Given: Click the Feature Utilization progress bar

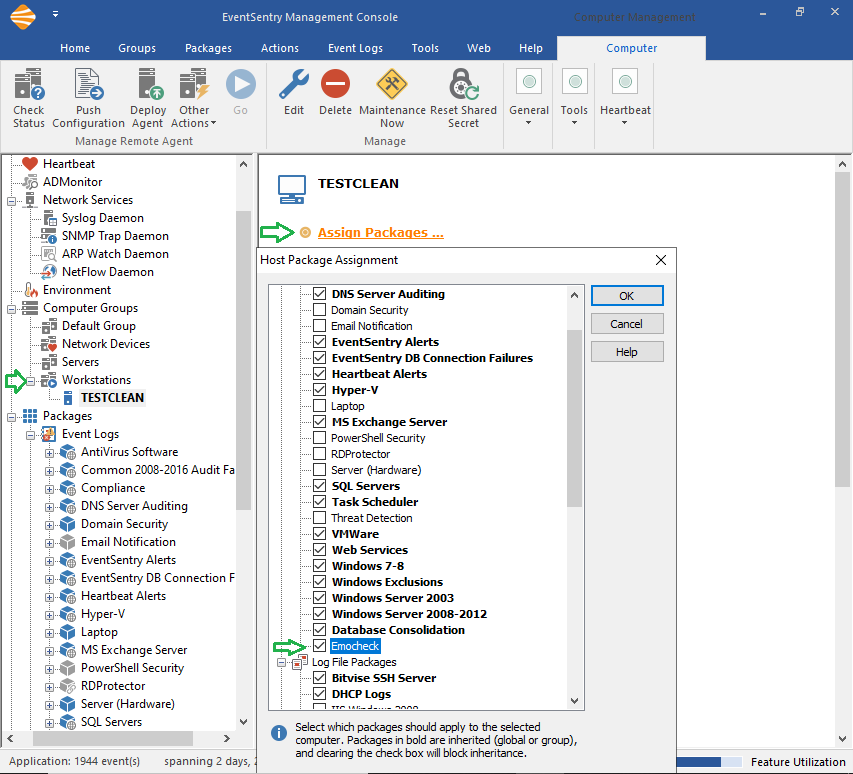Looking at the screenshot, I should pos(709,762).
